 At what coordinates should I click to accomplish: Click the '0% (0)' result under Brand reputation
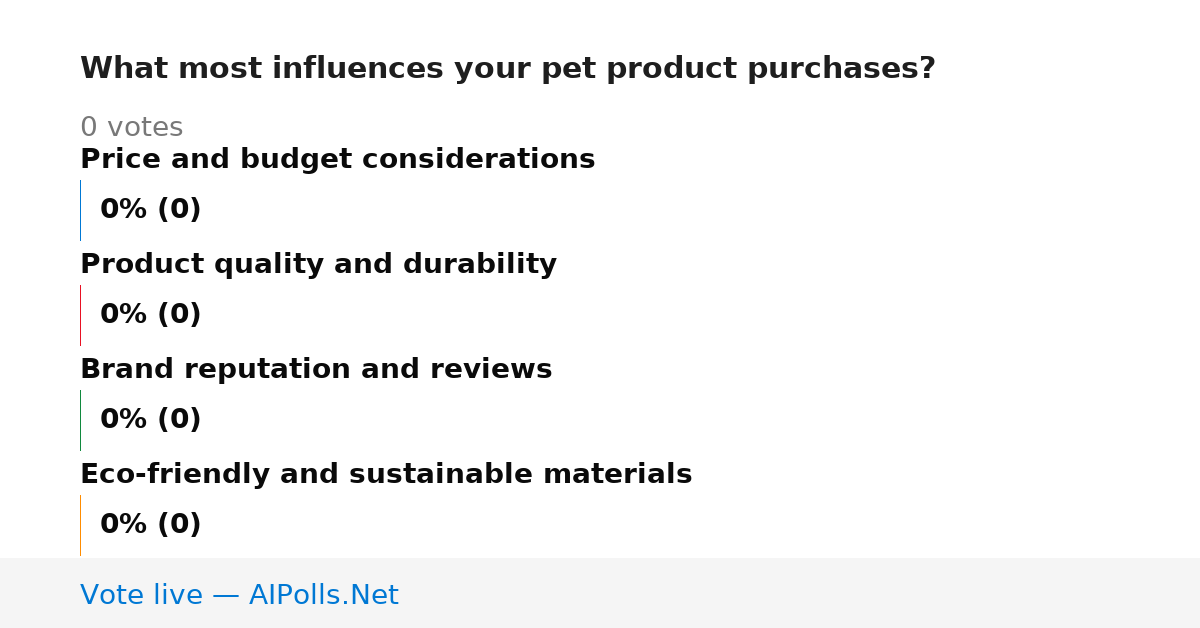pos(150,420)
